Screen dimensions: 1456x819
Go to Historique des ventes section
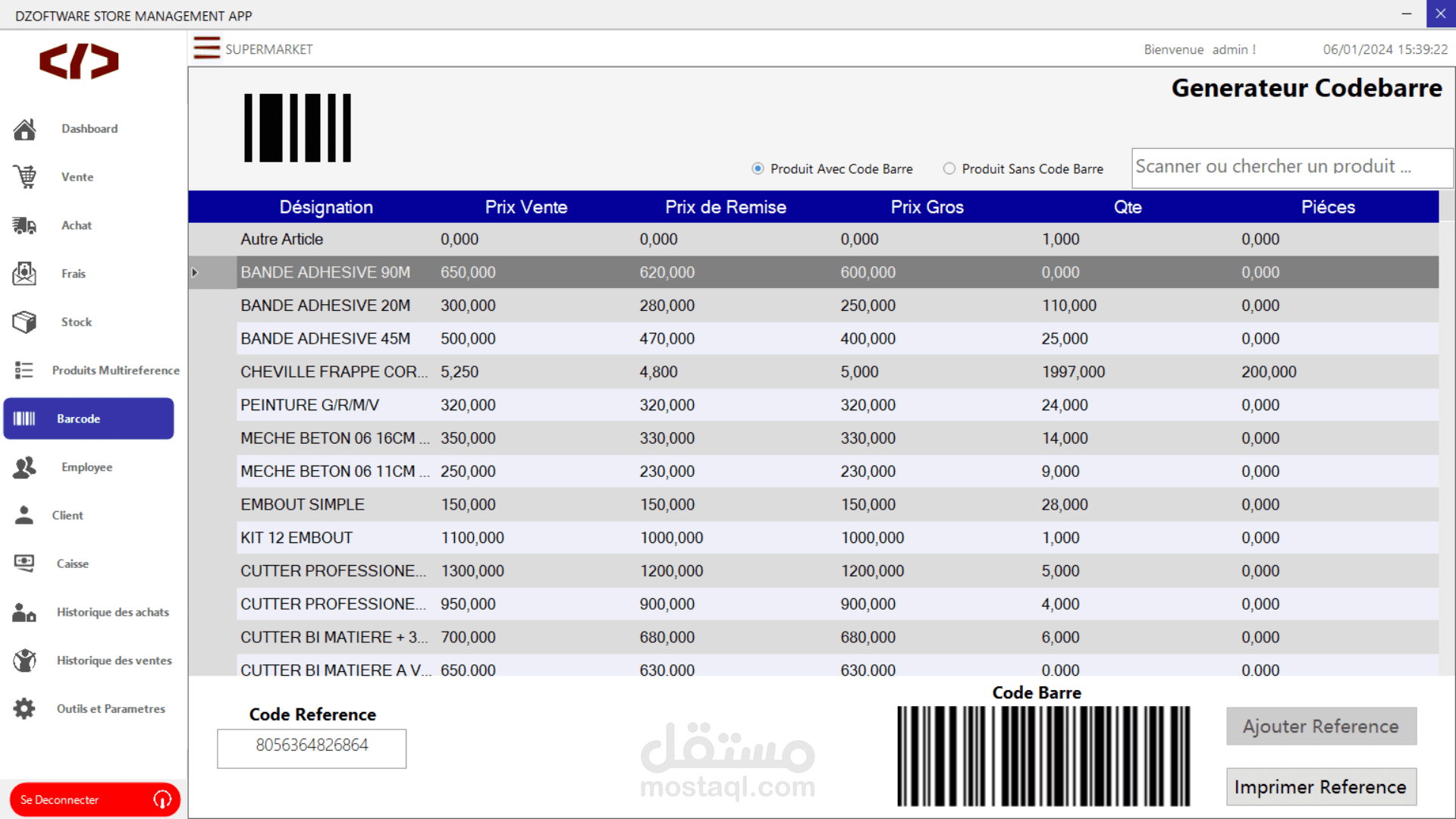tap(114, 661)
